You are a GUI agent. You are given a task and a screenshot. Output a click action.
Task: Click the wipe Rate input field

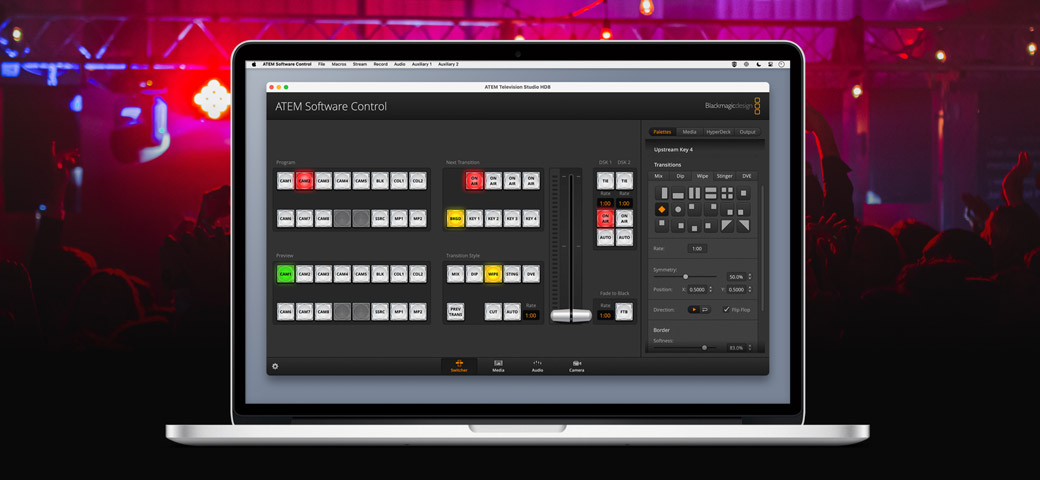[697, 249]
